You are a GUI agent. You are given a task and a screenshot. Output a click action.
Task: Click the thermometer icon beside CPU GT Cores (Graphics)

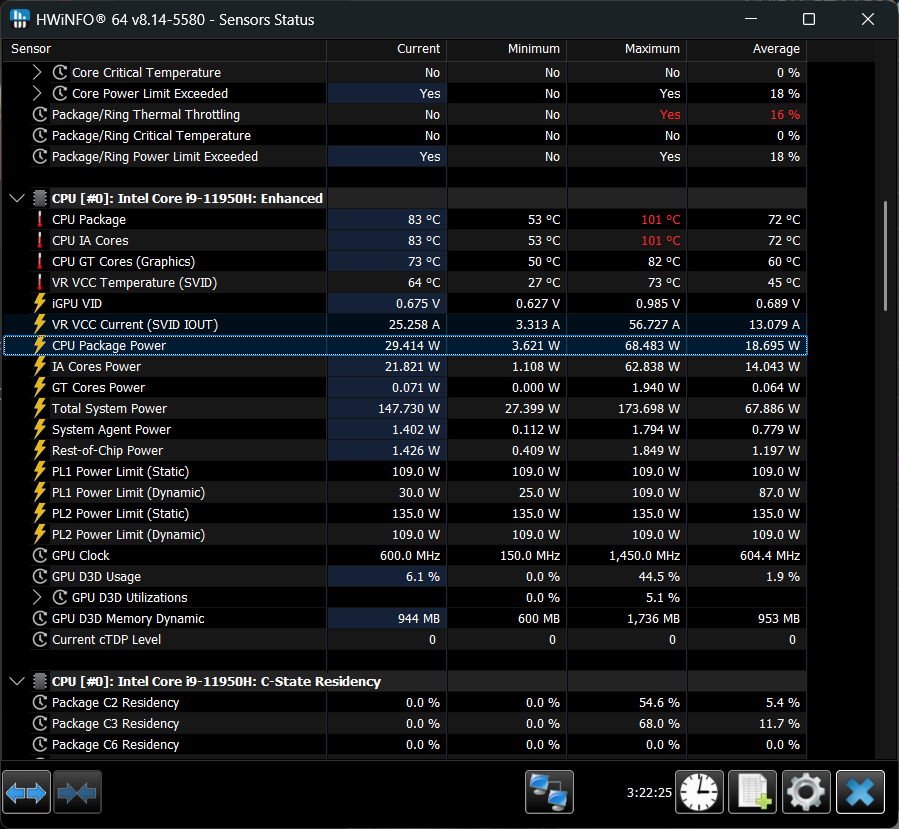[x=40, y=261]
